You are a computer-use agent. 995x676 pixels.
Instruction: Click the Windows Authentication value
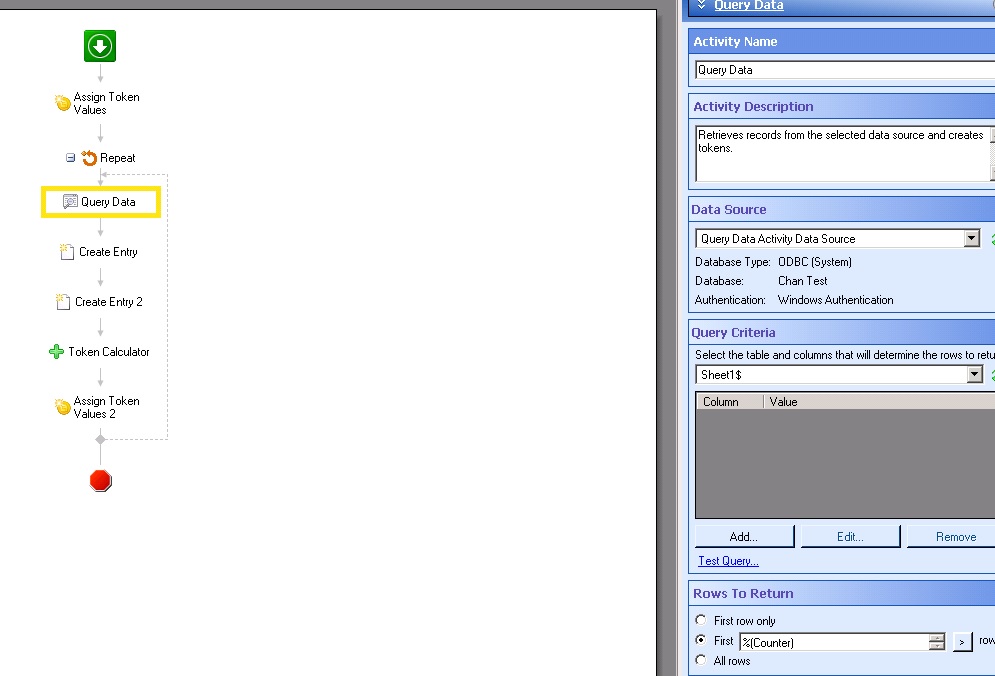pyautogui.click(x=836, y=300)
